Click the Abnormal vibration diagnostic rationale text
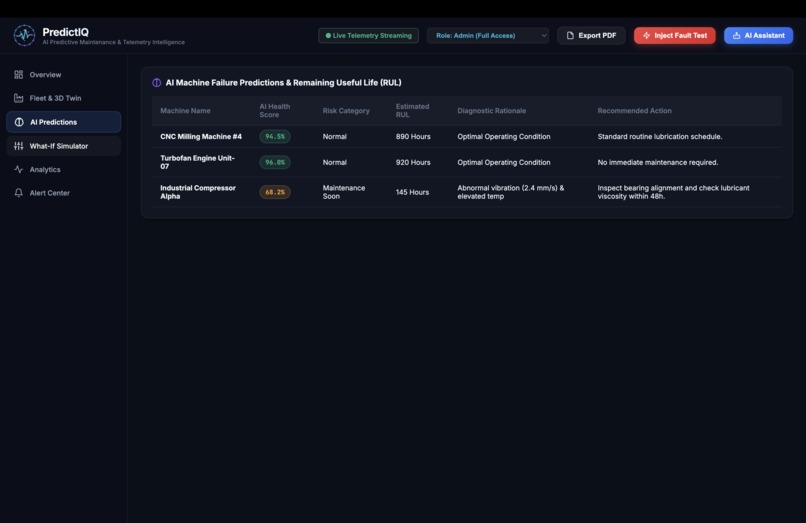The image size is (806, 523). 510,192
